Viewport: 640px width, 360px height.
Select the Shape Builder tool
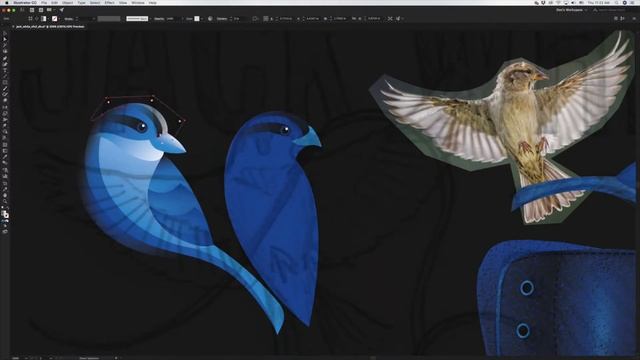coord(5,131)
